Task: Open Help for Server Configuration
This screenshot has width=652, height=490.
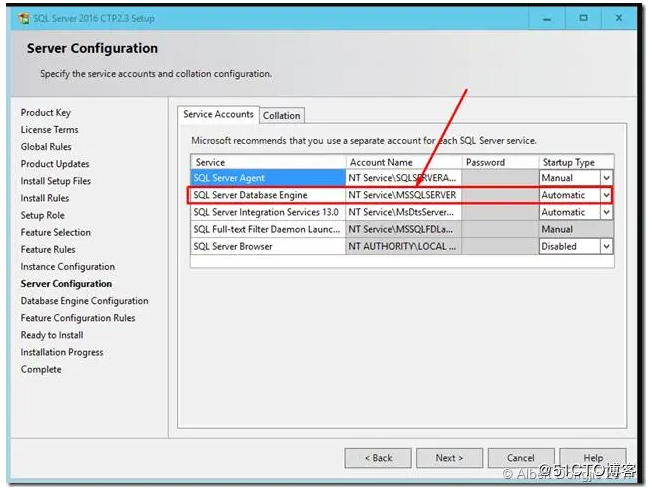Action: 593,458
